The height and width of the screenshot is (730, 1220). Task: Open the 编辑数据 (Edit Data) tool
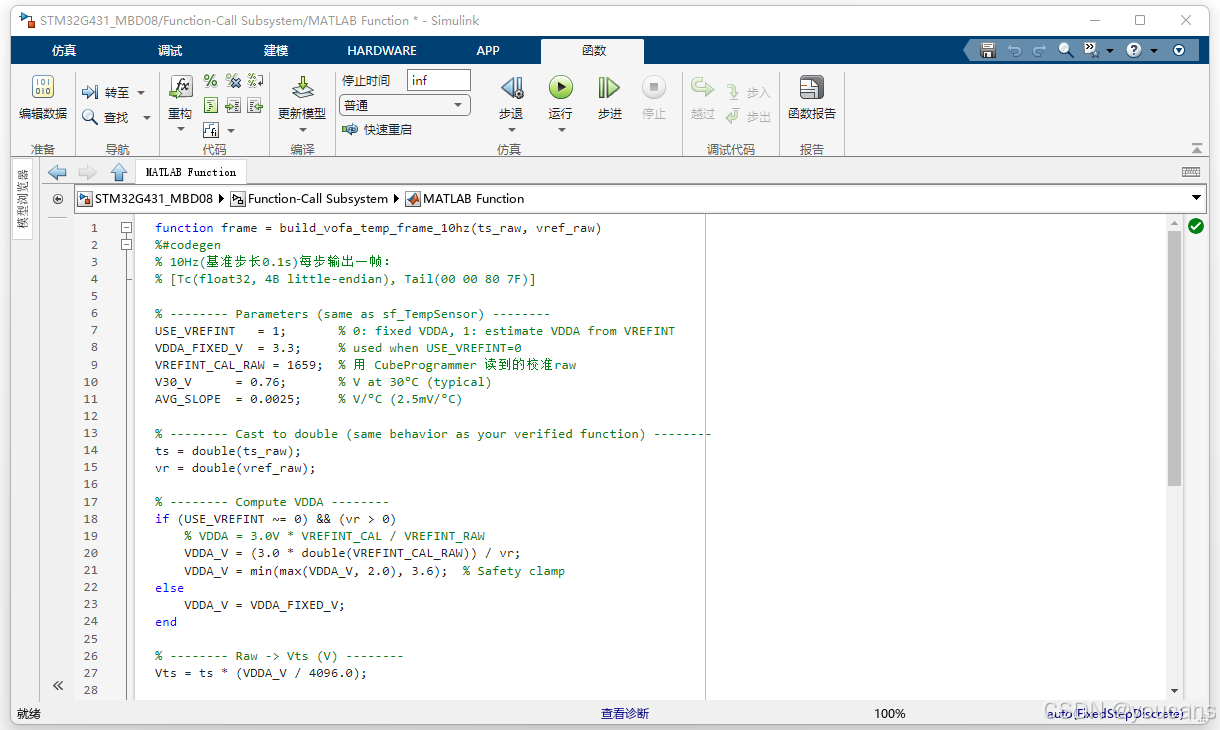(43, 98)
